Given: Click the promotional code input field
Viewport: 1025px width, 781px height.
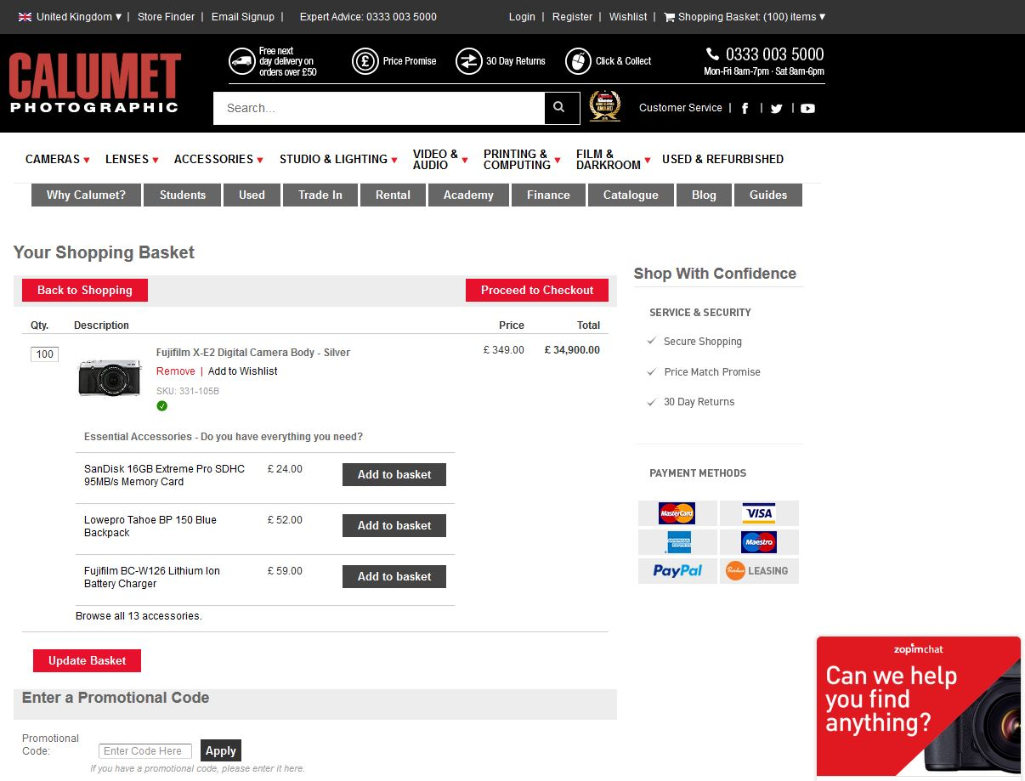Looking at the screenshot, I should pos(145,751).
